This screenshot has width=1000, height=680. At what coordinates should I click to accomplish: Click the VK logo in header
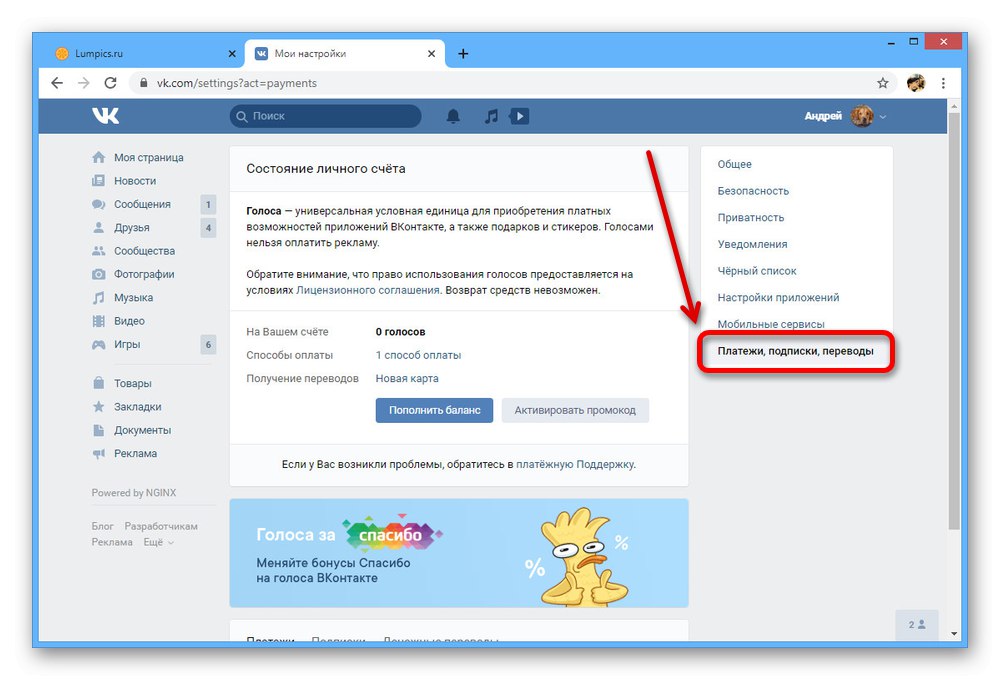pos(105,115)
